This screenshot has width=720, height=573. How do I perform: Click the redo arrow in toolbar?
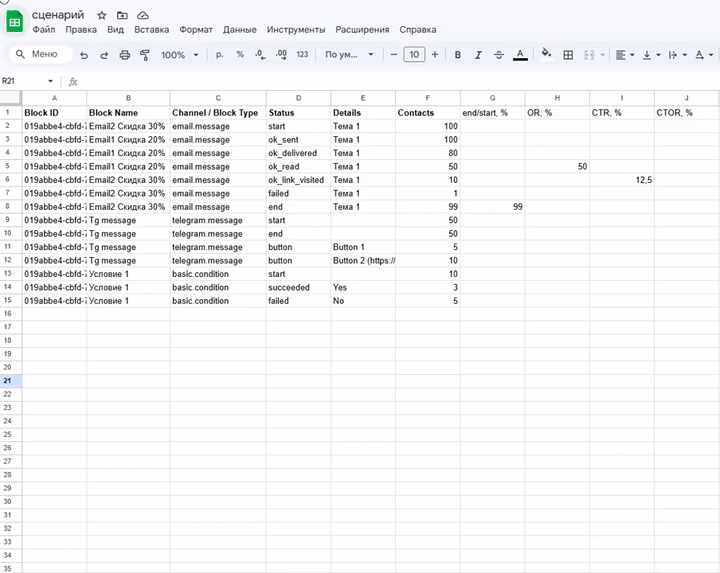[104, 55]
